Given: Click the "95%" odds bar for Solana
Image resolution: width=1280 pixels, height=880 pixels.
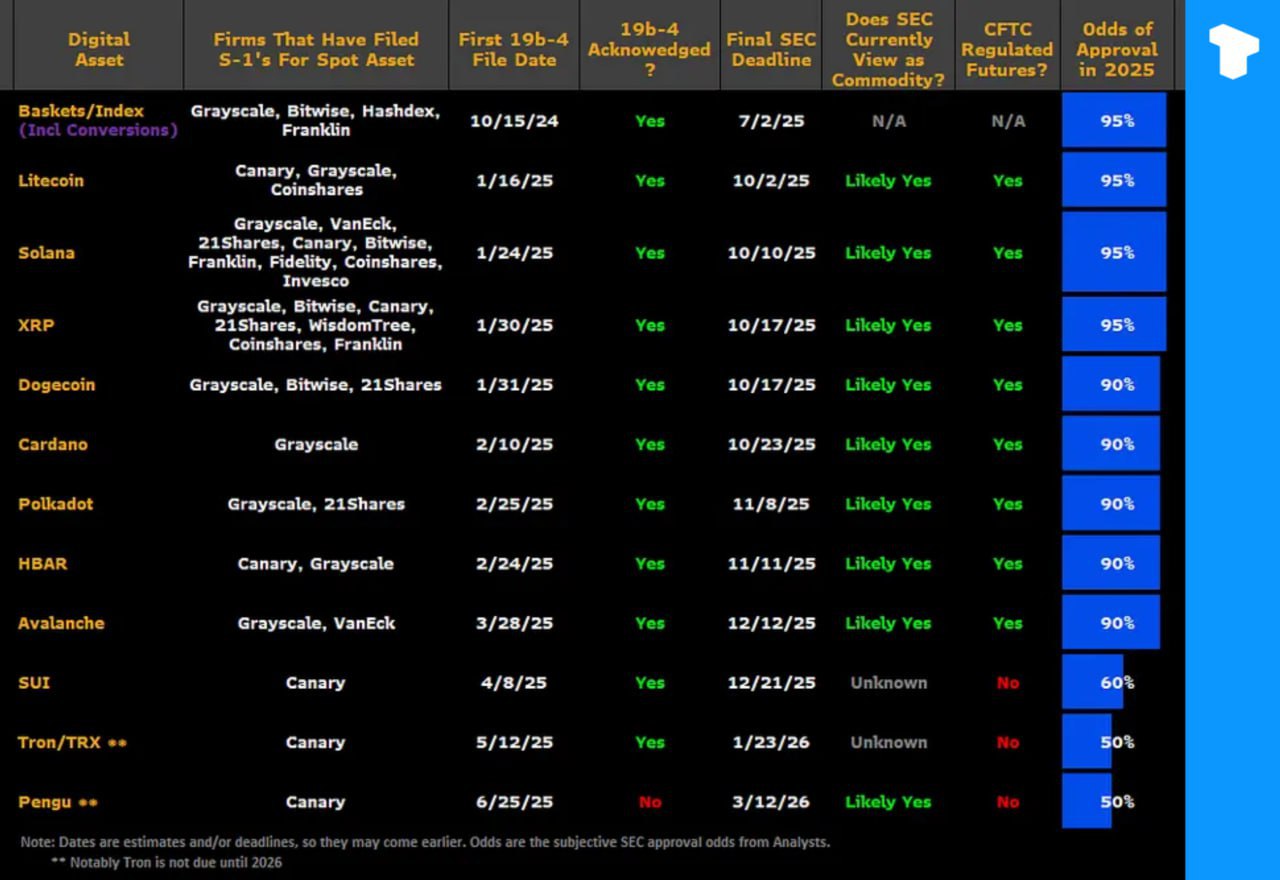Looking at the screenshot, I should 1114,252.
